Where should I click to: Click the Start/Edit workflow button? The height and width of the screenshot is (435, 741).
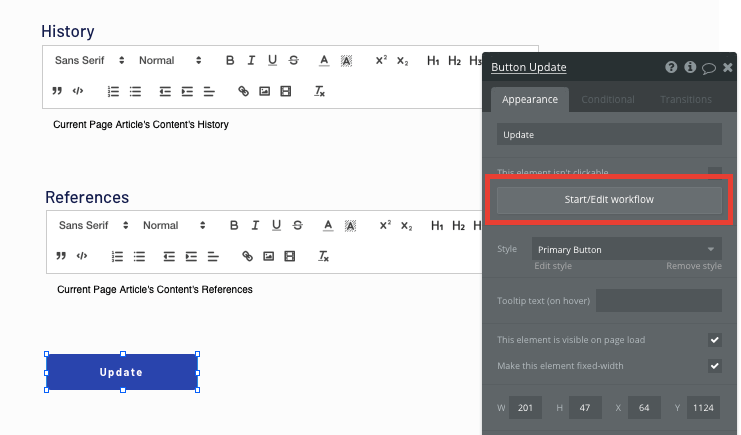[x=609, y=200]
